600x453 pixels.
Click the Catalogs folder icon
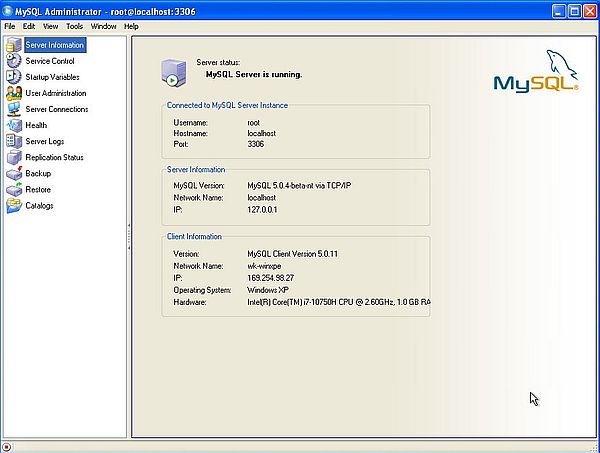[14, 205]
